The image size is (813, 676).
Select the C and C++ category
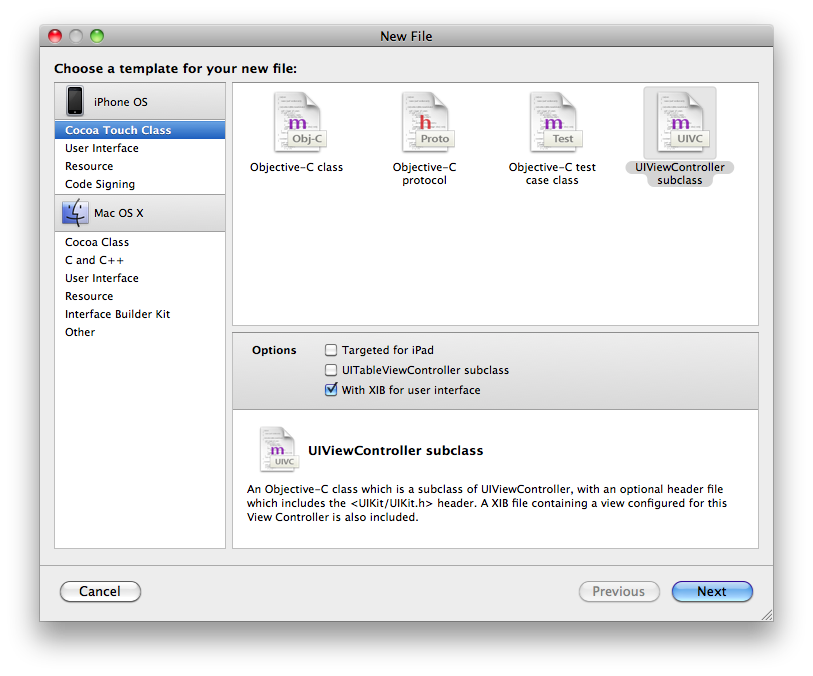point(95,260)
